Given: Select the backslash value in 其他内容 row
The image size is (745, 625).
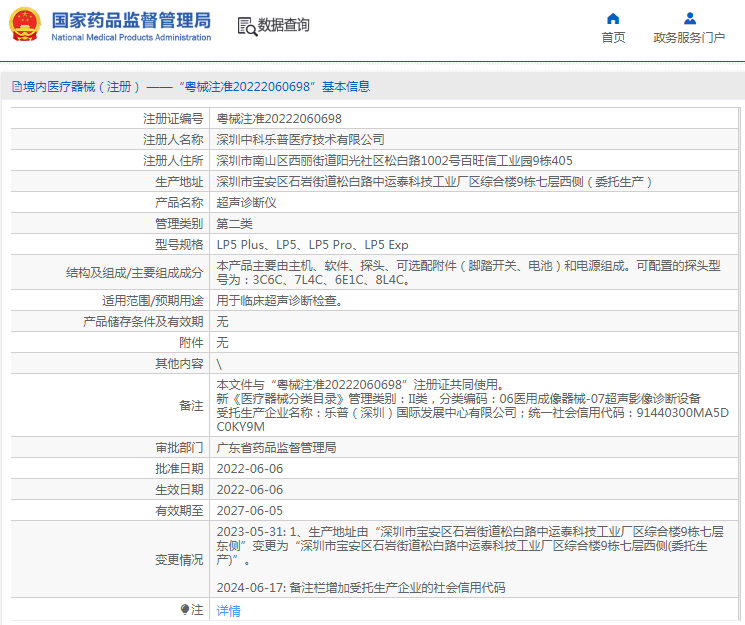Looking at the screenshot, I should click(219, 364).
